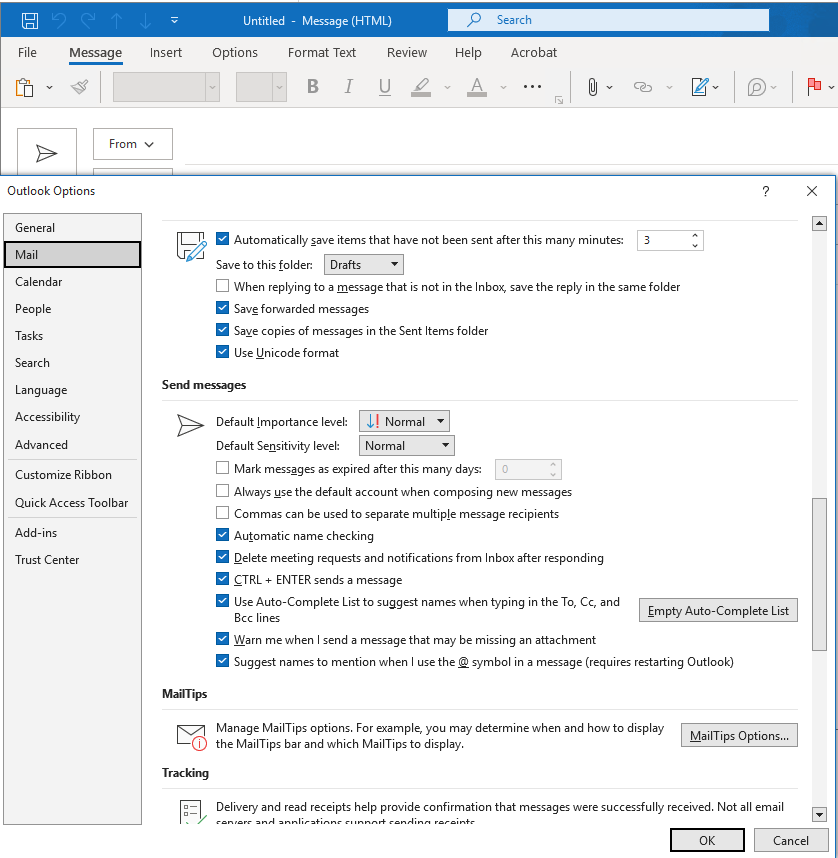Open the From account dropdown
The width and height of the screenshot is (838, 858).
133,144
